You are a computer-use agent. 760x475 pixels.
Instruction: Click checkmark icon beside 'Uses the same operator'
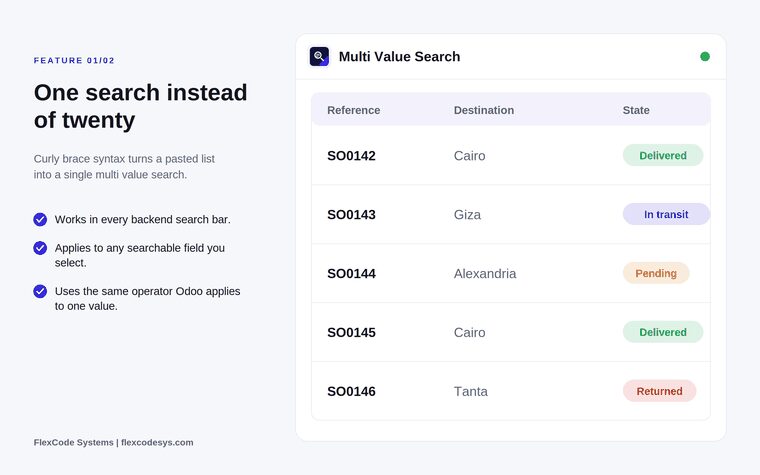tap(40, 291)
